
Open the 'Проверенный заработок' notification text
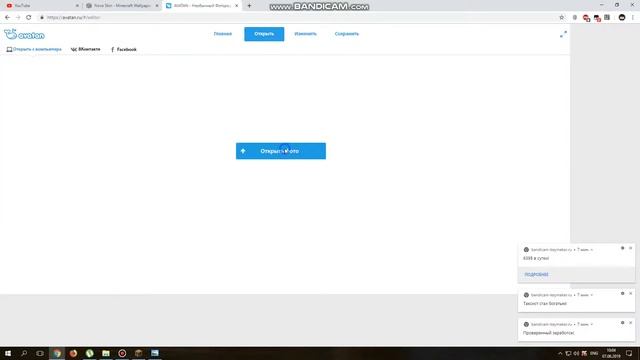click(x=549, y=333)
